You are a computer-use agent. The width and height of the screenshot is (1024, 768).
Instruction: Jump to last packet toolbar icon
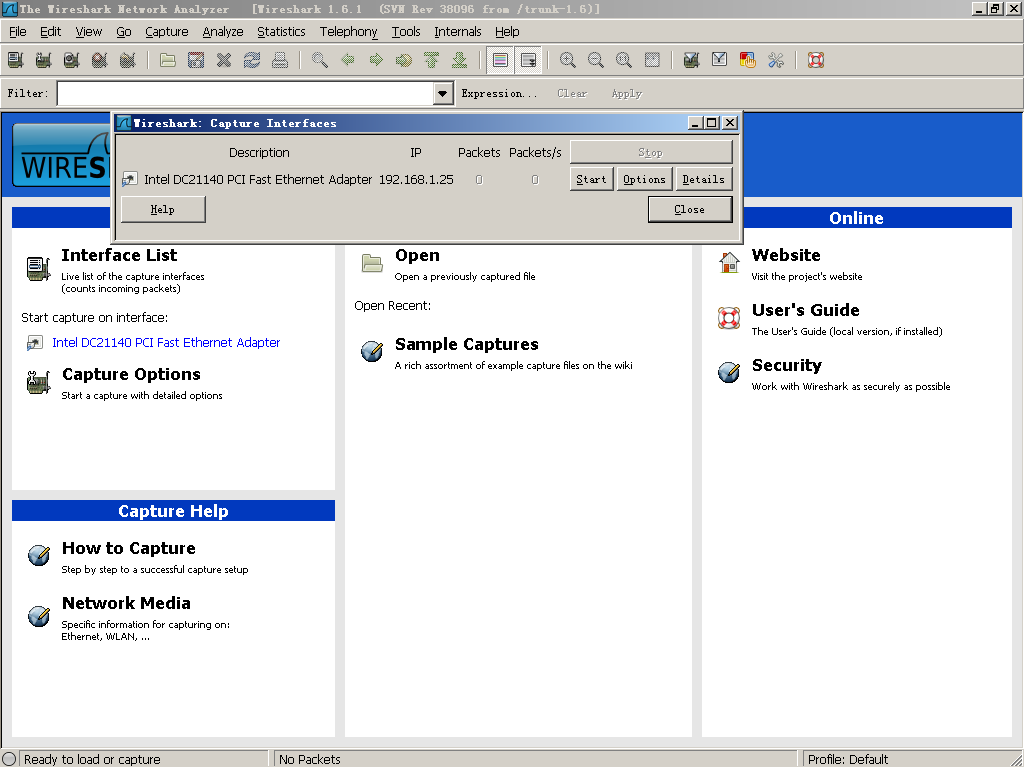[x=460, y=60]
